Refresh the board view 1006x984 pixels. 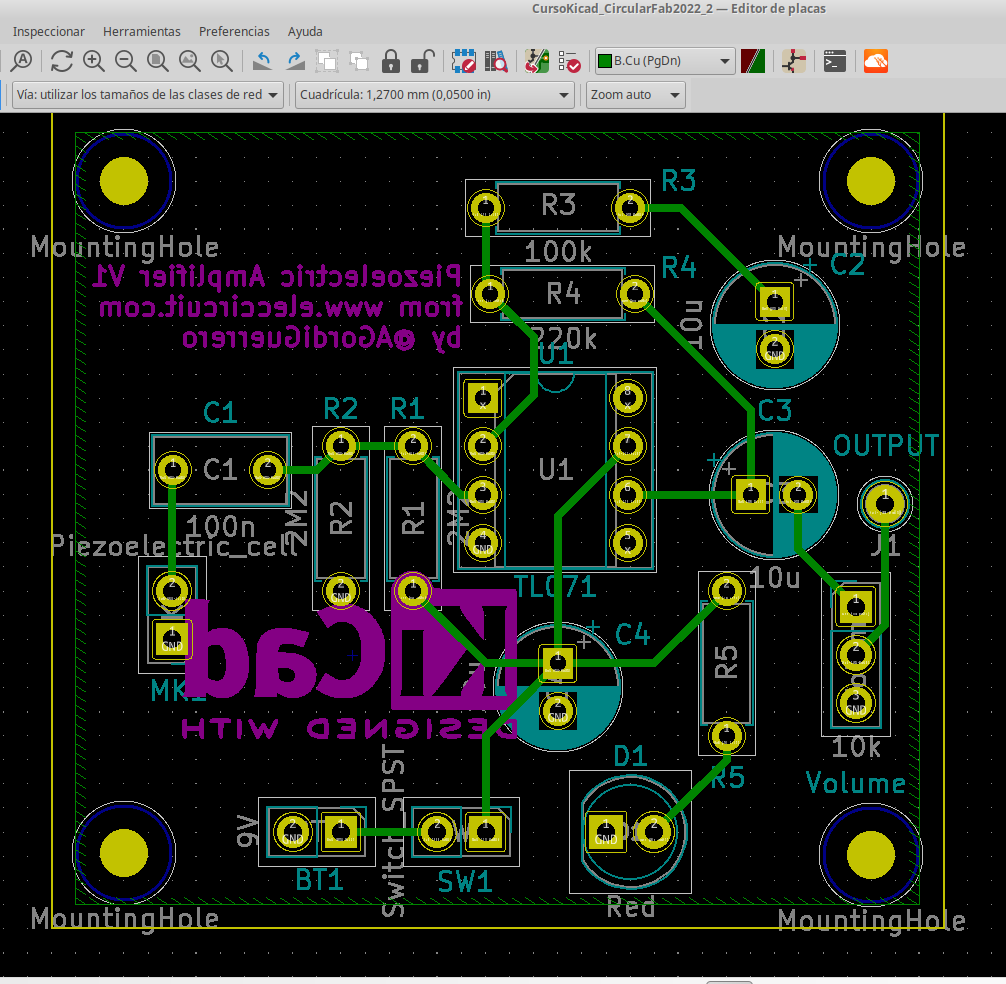62,61
